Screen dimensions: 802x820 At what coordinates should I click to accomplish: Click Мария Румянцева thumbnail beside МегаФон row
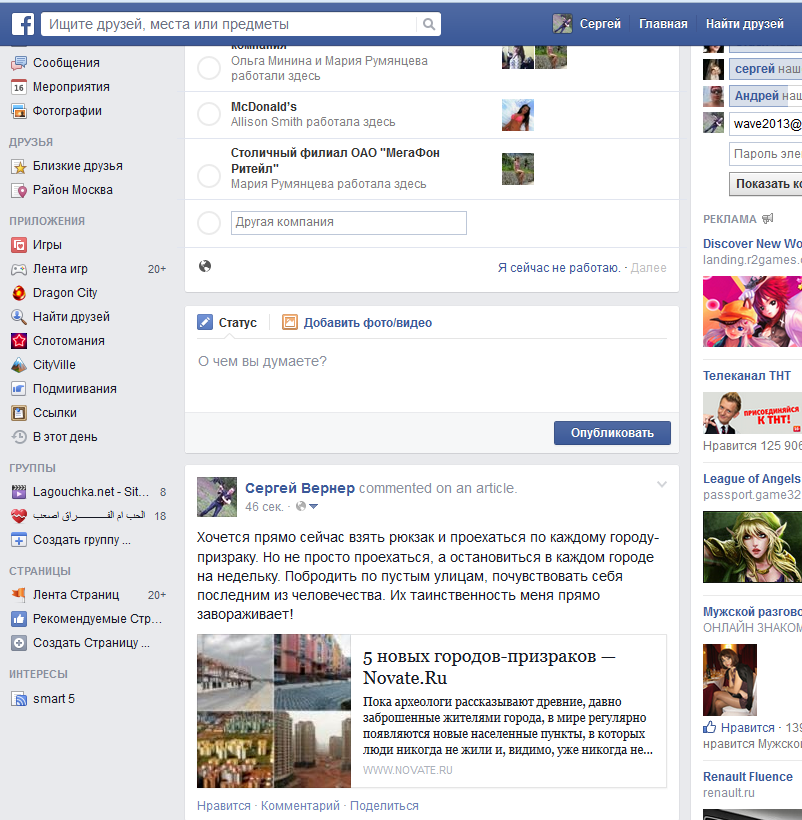518,169
